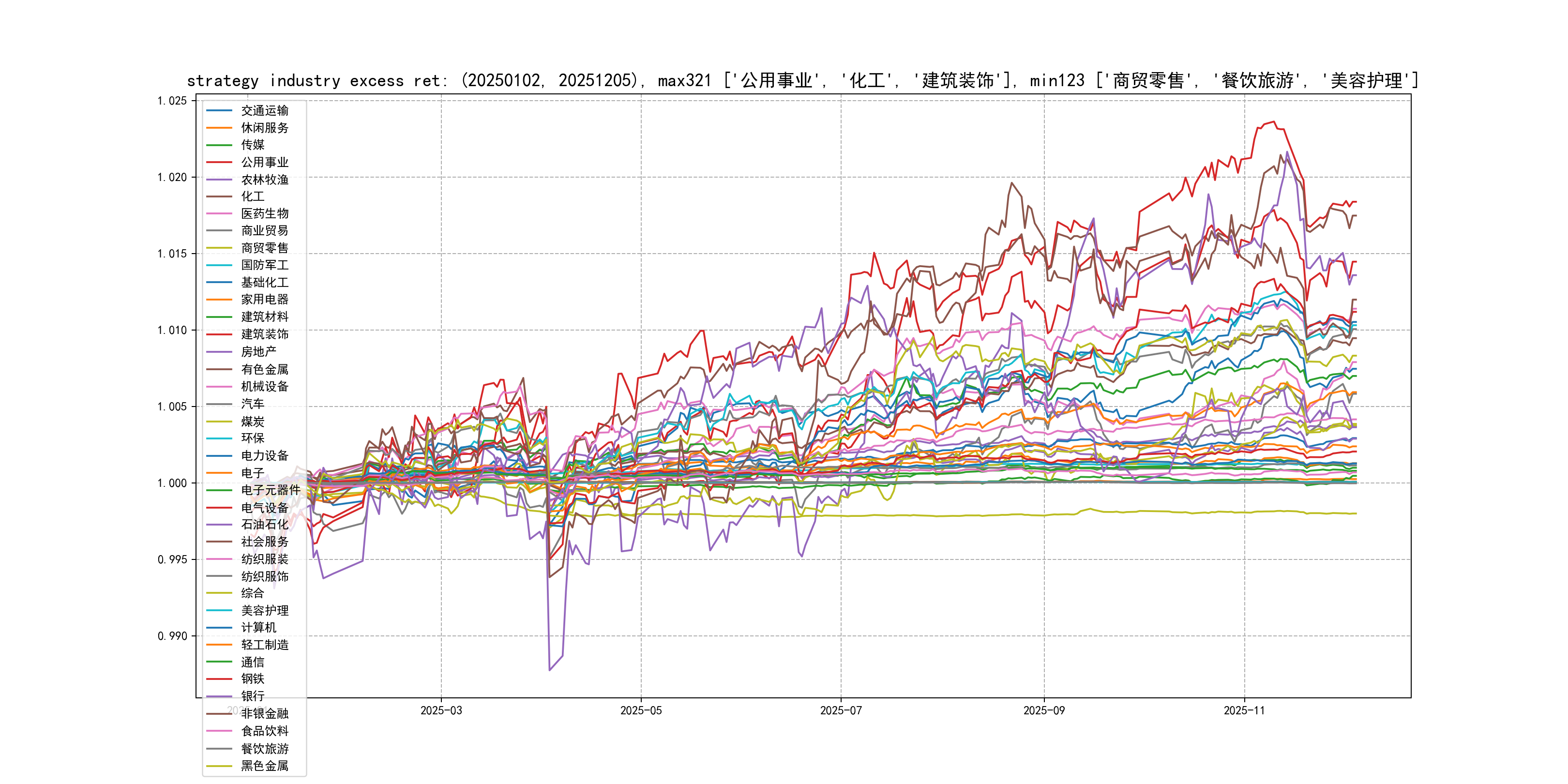Click the 电子元器件 legend label
The width and height of the screenshot is (1568, 784).
point(270,490)
